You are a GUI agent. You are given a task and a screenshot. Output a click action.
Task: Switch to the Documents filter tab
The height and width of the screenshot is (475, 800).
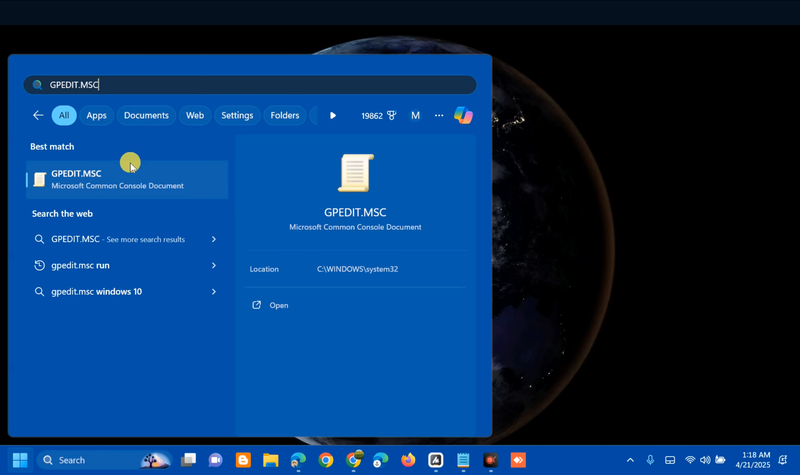coord(146,115)
